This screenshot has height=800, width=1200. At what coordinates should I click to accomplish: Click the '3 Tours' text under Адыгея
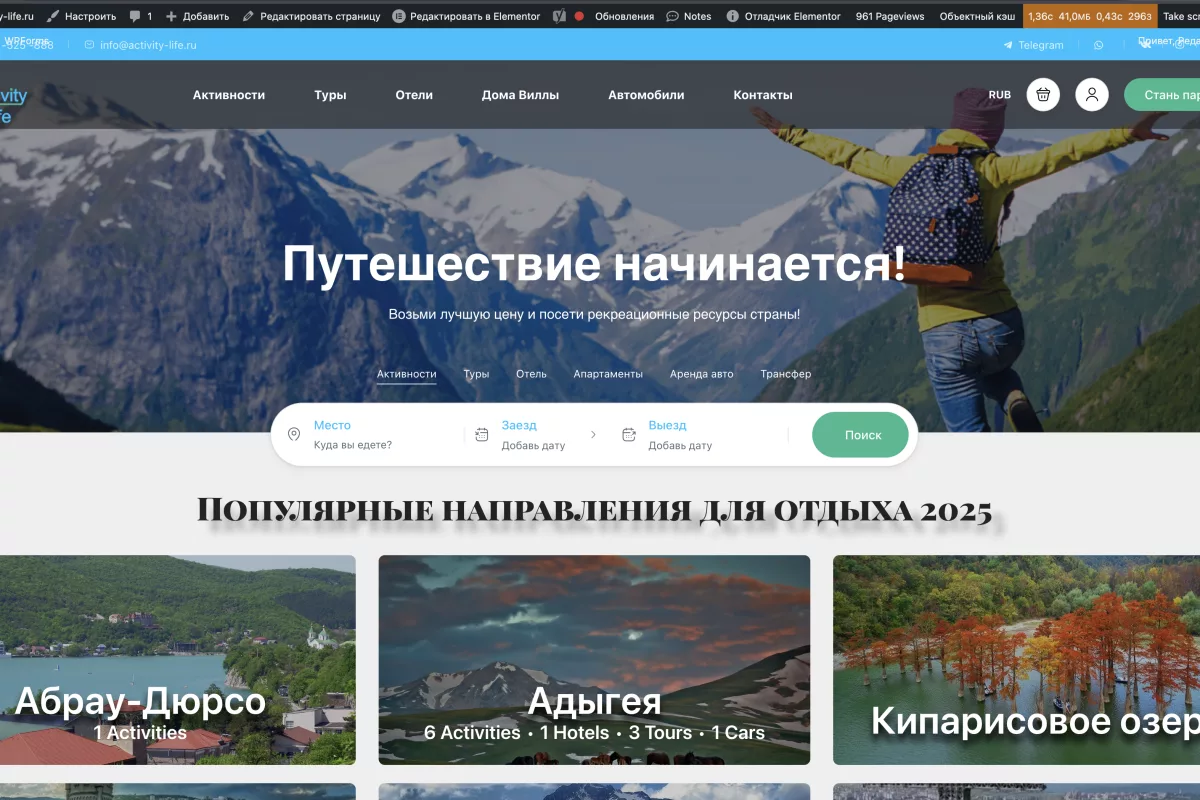660,733
